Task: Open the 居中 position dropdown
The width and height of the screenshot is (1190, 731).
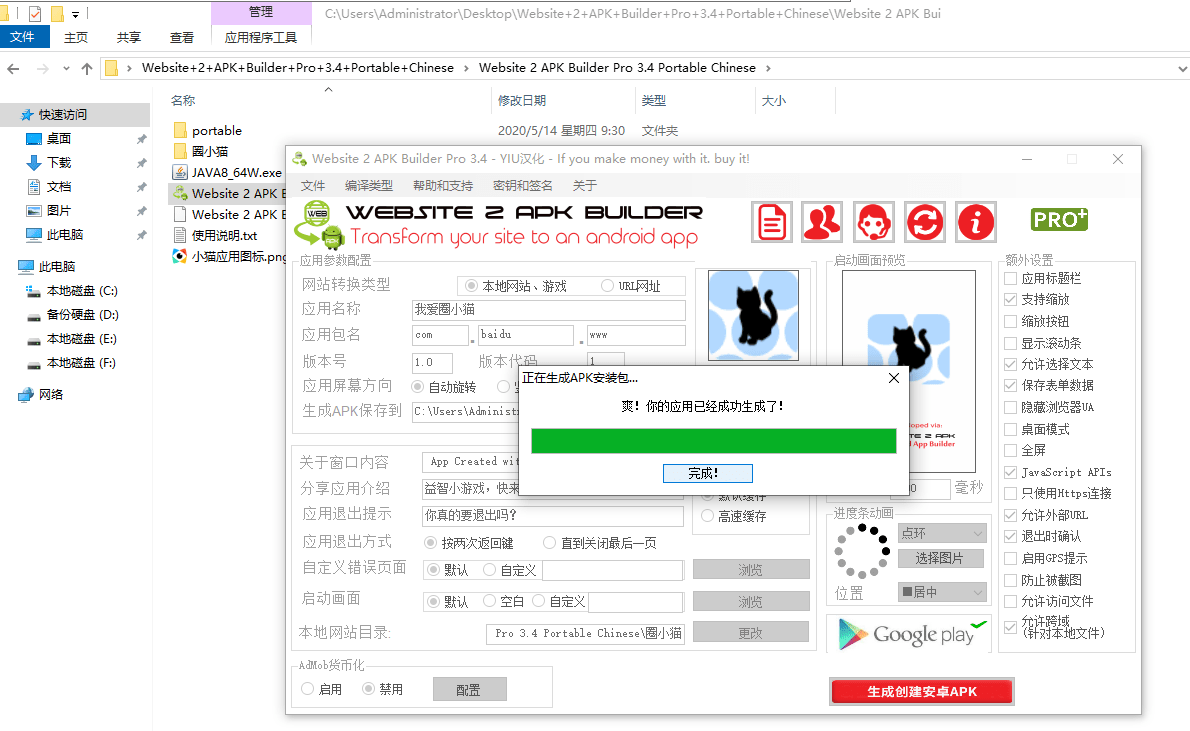Action: pos(942,592)
